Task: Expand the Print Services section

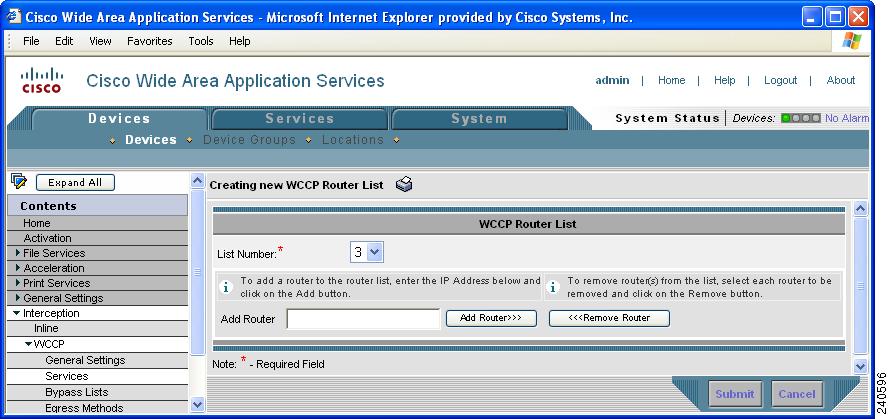Action: (x=18, y=282)
